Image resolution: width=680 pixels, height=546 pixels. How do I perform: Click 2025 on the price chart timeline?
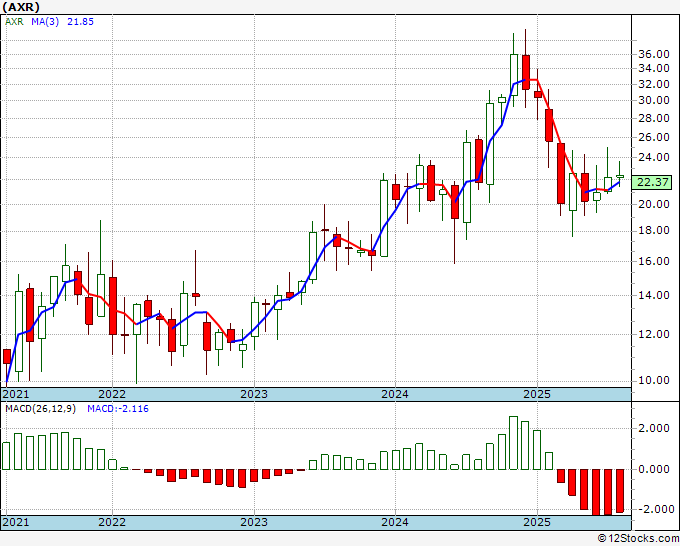pos(537,394)
